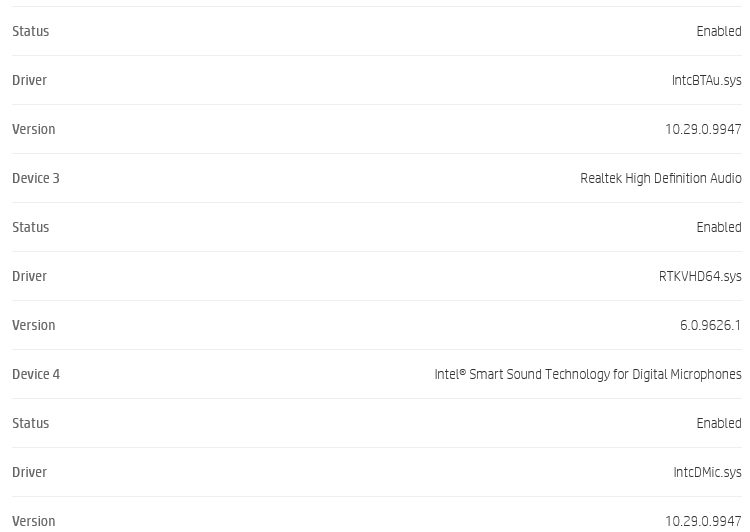750x532 pixels.
Task: Click the "Device 3" row label
Action: click(36, 178)
